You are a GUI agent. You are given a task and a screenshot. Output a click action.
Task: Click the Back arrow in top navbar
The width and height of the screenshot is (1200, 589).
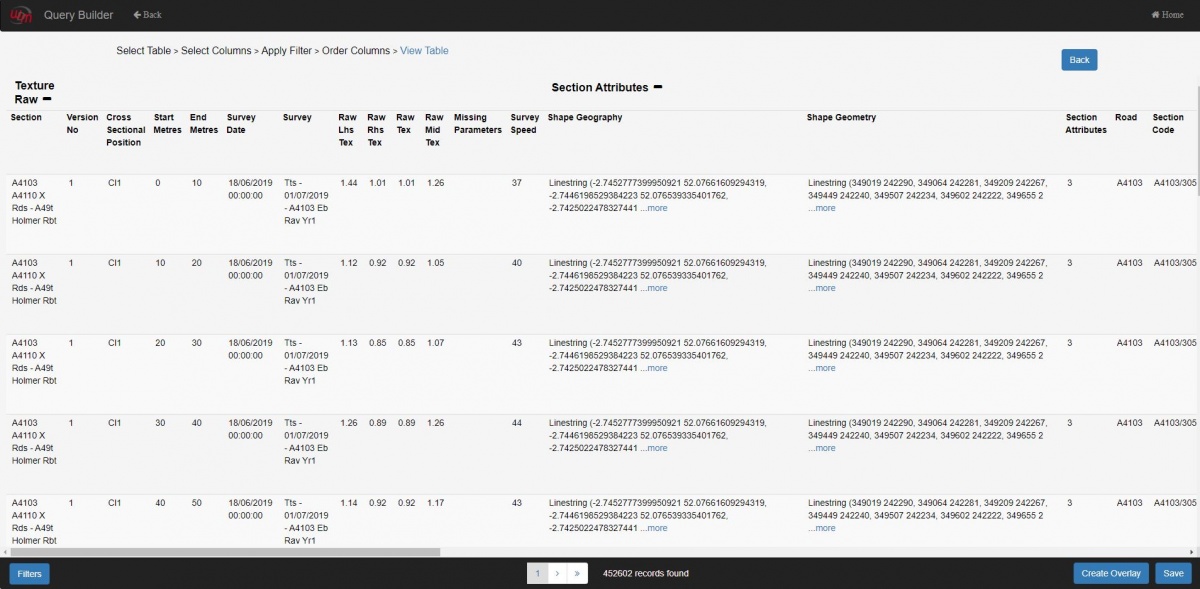[147, 15]
